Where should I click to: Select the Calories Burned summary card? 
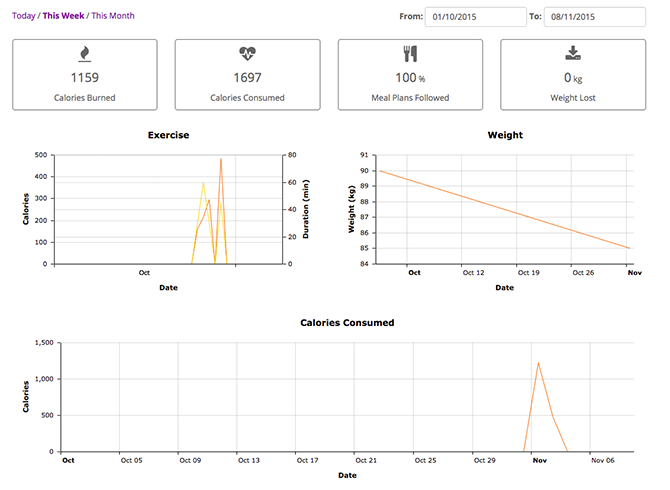[x=85, y=75]
